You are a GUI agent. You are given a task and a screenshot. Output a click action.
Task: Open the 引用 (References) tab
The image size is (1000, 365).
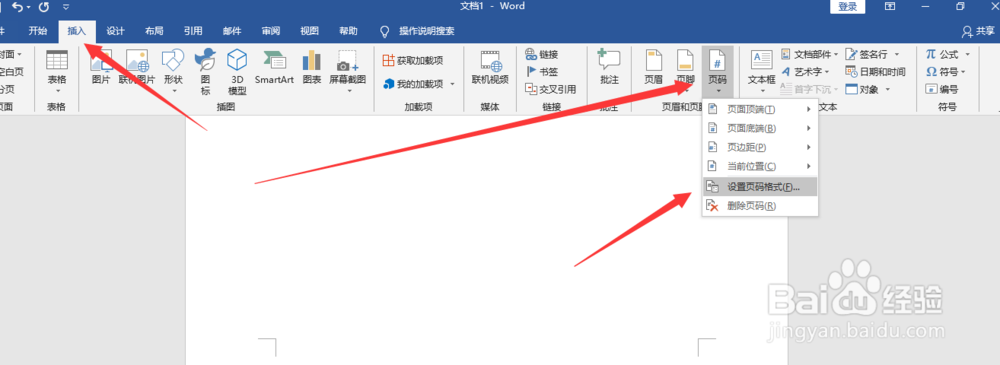click(193, 31)
